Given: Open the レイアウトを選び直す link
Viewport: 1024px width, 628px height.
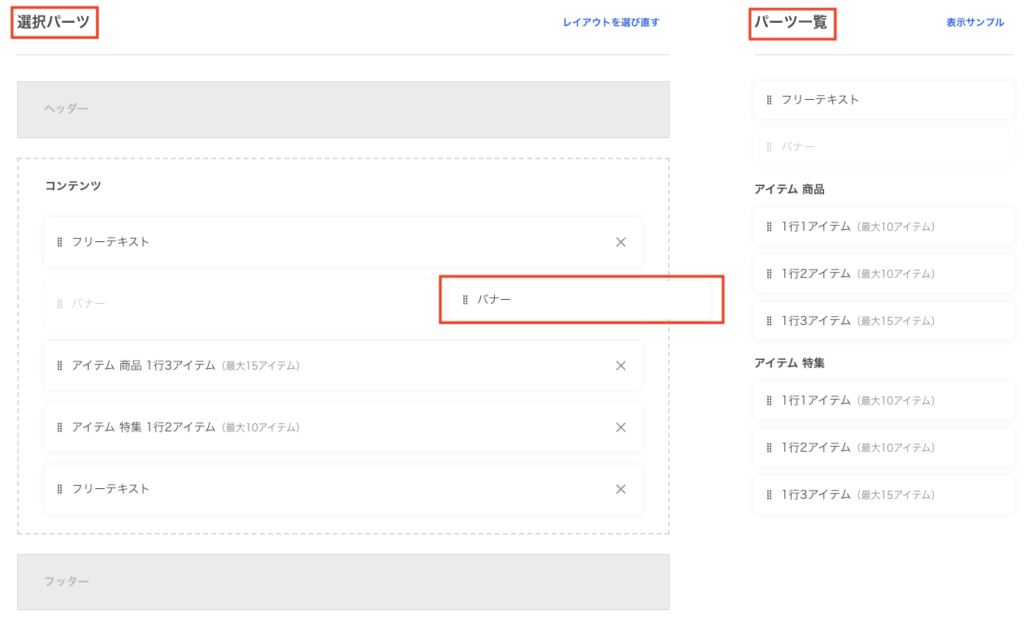Looking at the screenshot, I should pyautogui.click(x=610, y=23).
